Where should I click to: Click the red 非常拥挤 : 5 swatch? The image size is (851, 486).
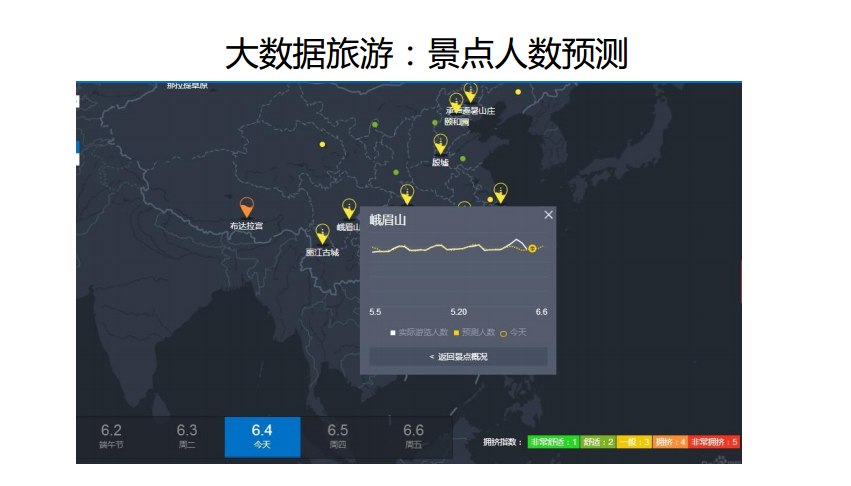point(715,441)
